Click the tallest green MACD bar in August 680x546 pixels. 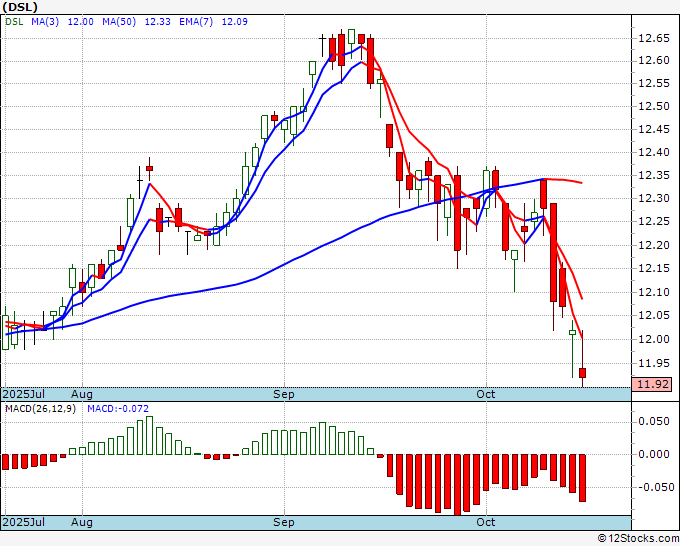pyautogui.click(x=149, y=435)
